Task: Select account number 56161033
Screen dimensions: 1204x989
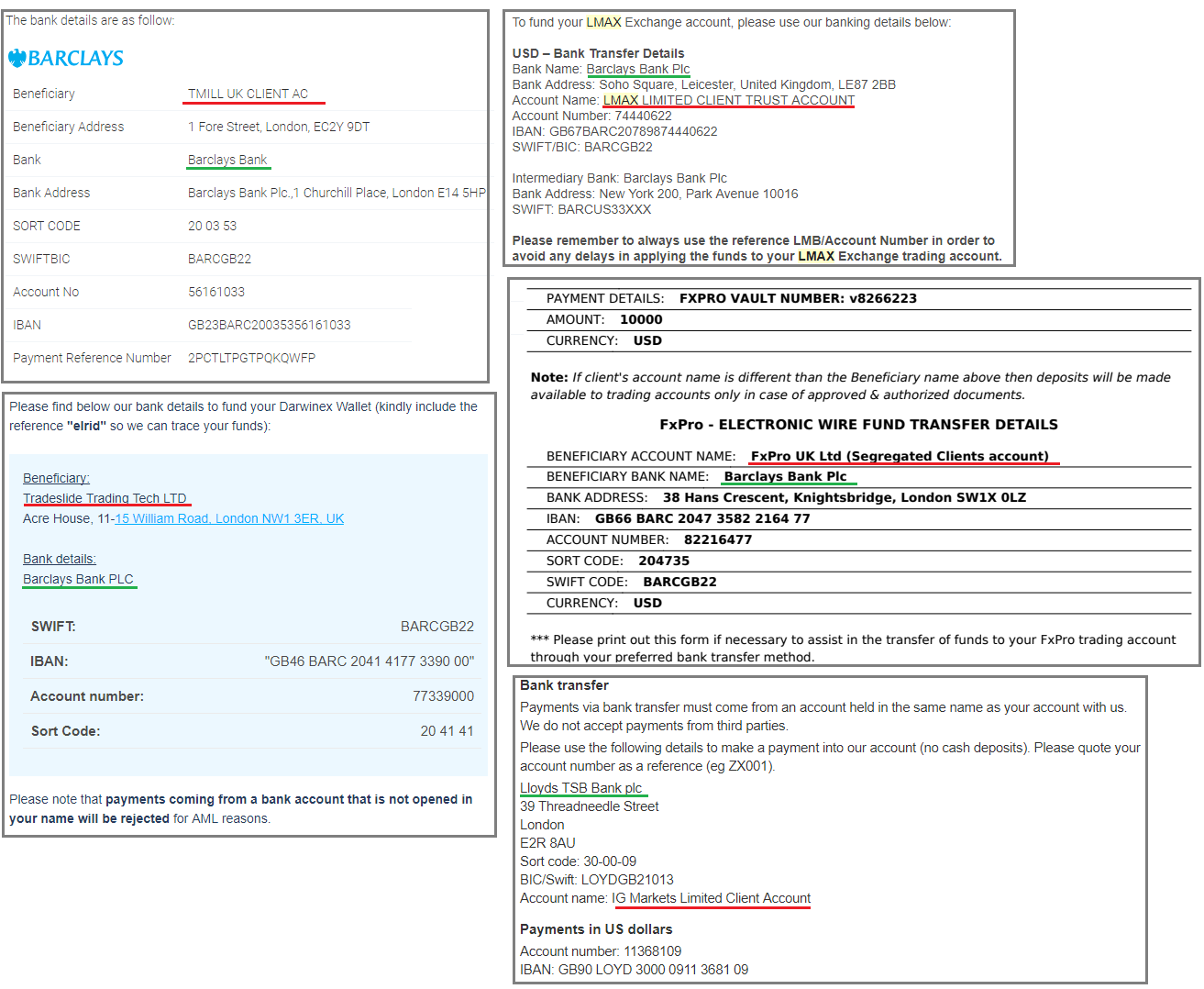Action: pos(216,292)
